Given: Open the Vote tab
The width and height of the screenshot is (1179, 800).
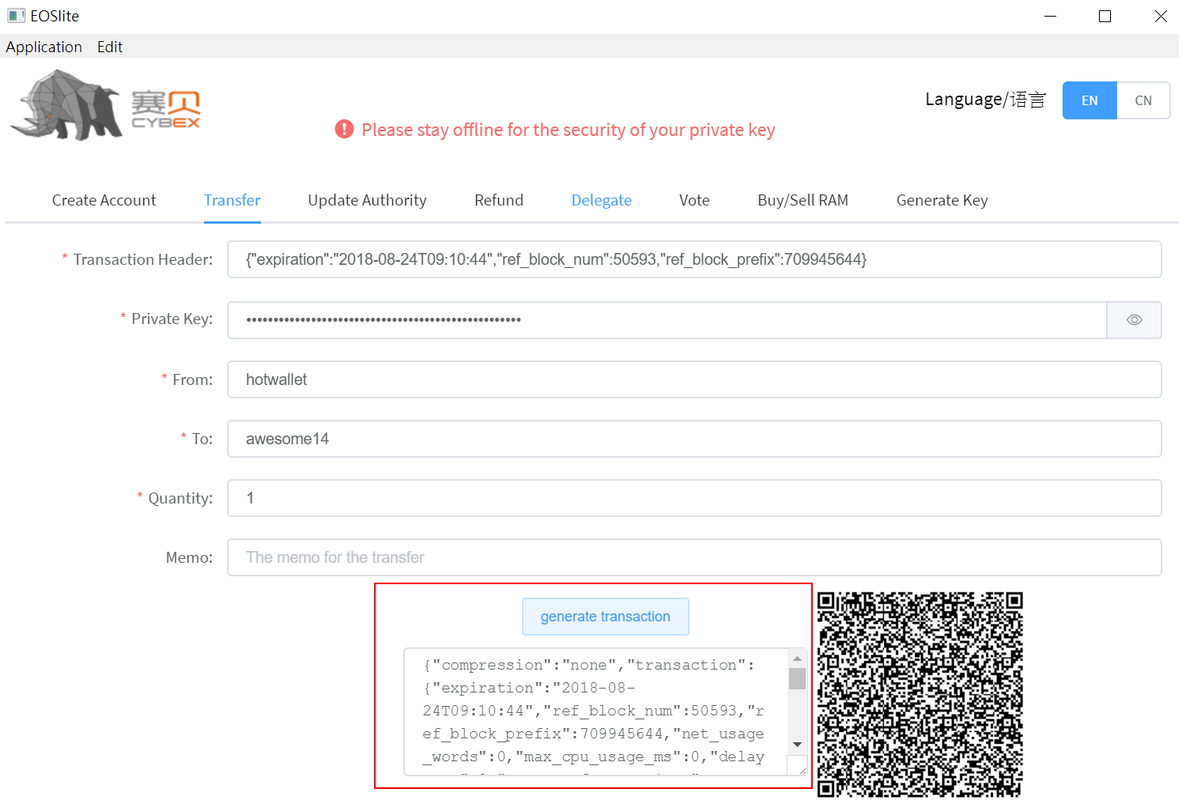Looking at the screenshot, I should click(694, 200).
